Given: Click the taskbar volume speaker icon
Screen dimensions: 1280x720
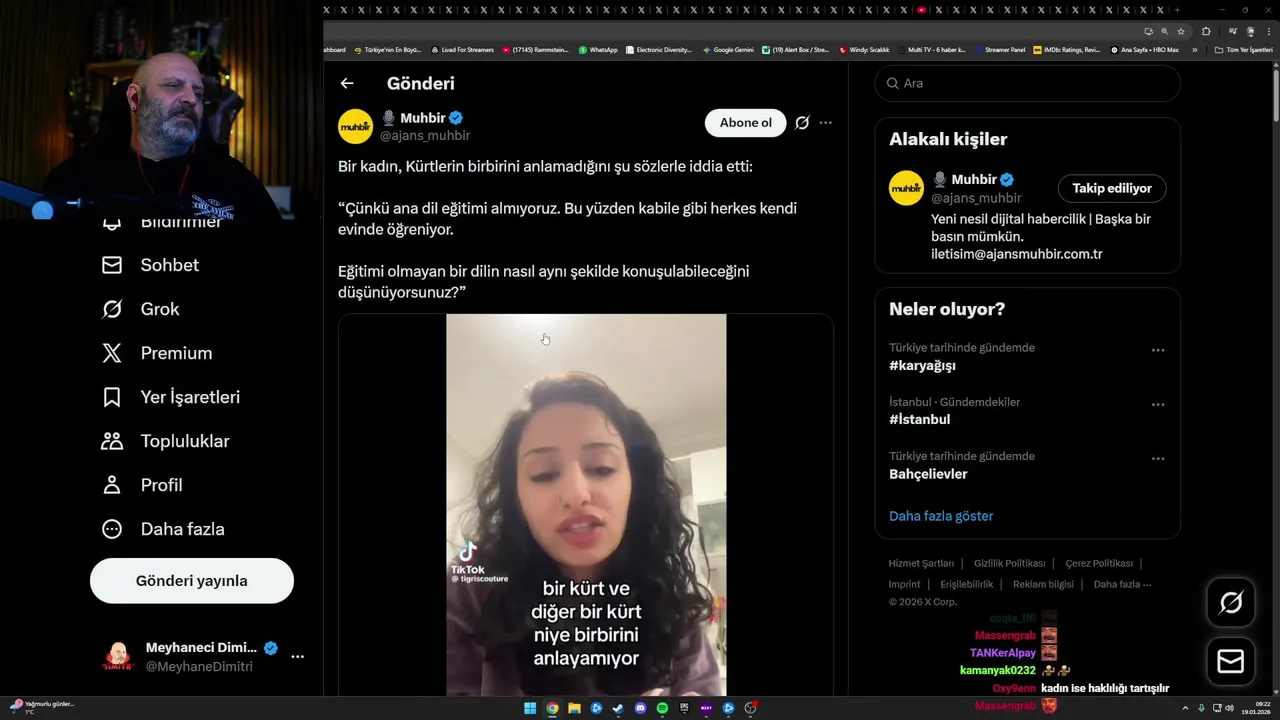Looking at the screenshot, I should 1229,708.
